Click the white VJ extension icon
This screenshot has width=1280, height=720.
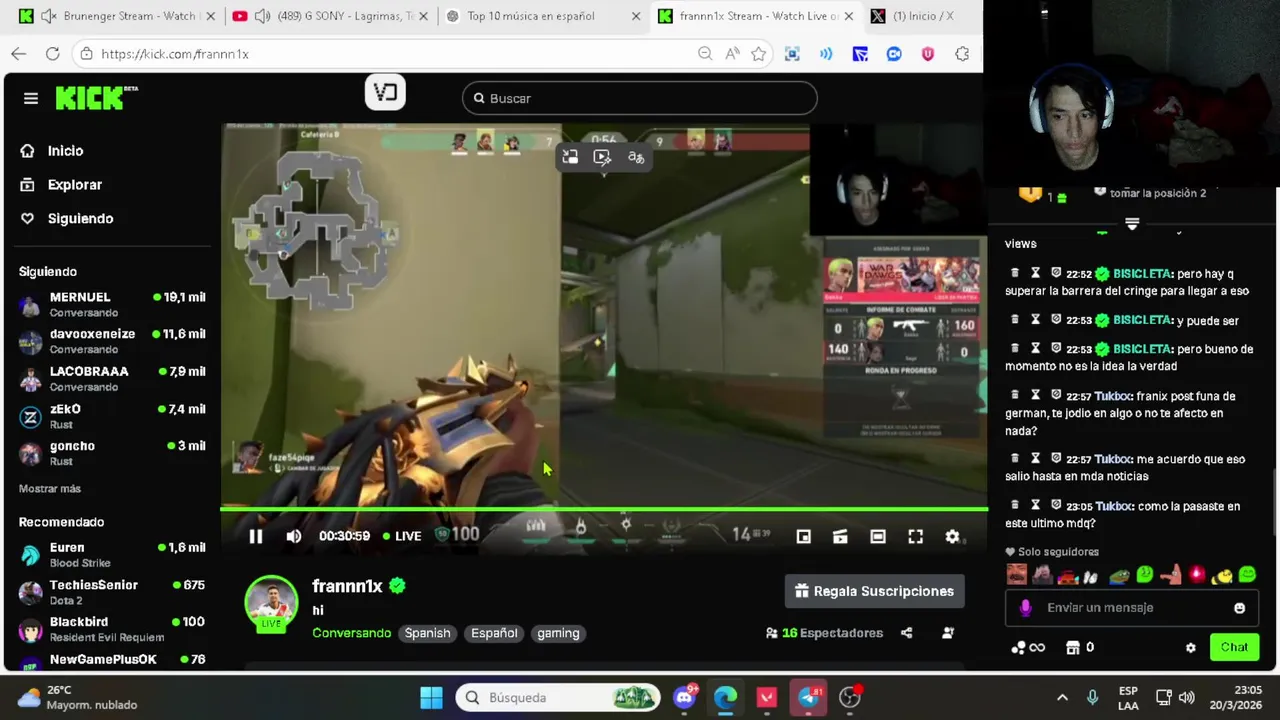(x=385, y=93)
